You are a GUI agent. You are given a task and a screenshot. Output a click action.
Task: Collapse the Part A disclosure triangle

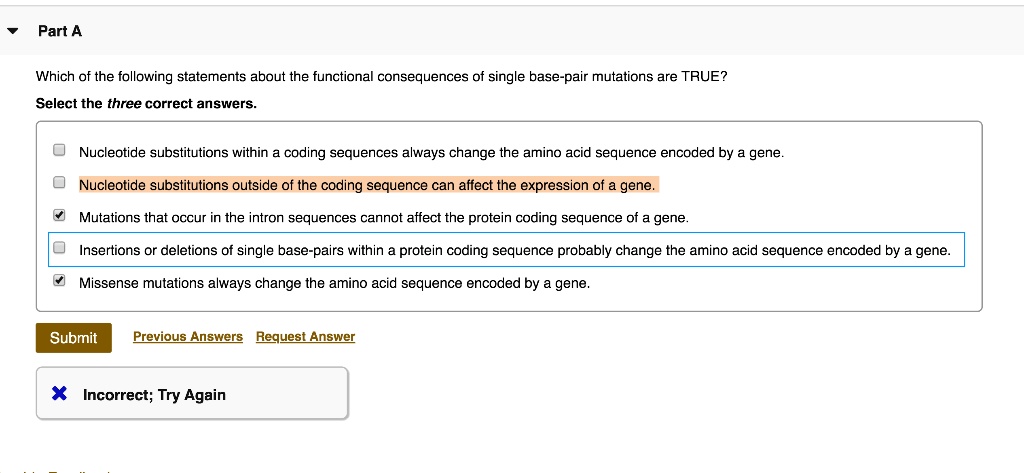12,31
